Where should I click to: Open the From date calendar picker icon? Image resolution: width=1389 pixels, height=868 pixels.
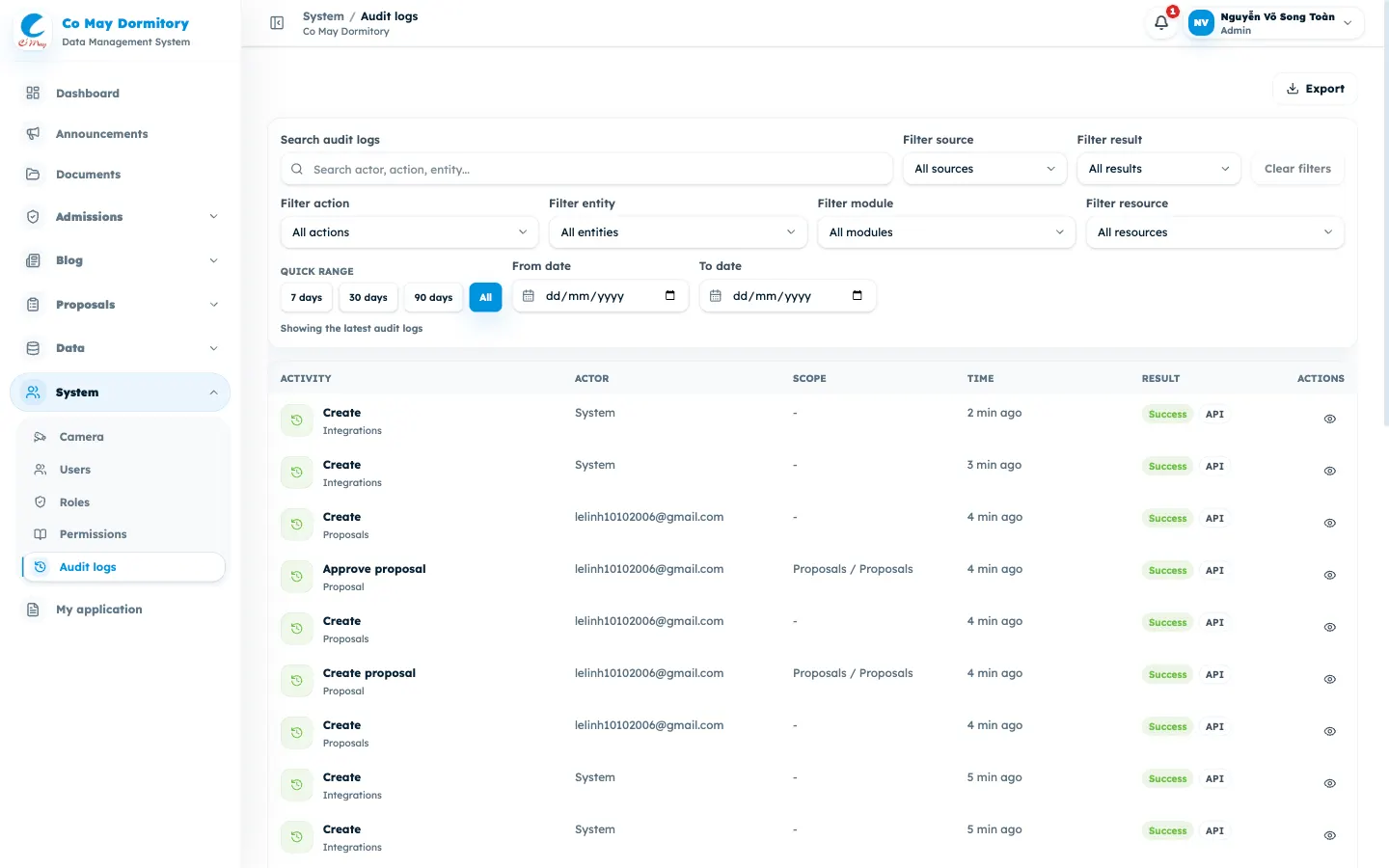(670, 296)
